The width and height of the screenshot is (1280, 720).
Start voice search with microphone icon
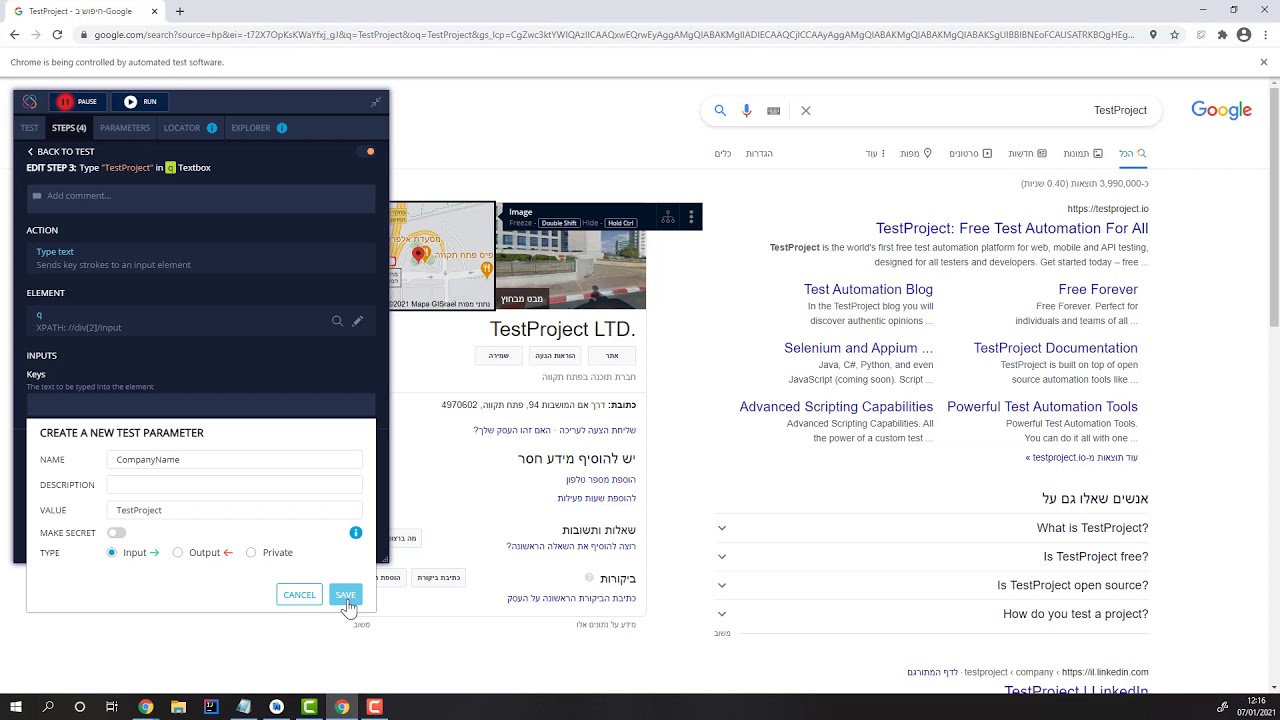pyautogui.click(x=746, y=111)
